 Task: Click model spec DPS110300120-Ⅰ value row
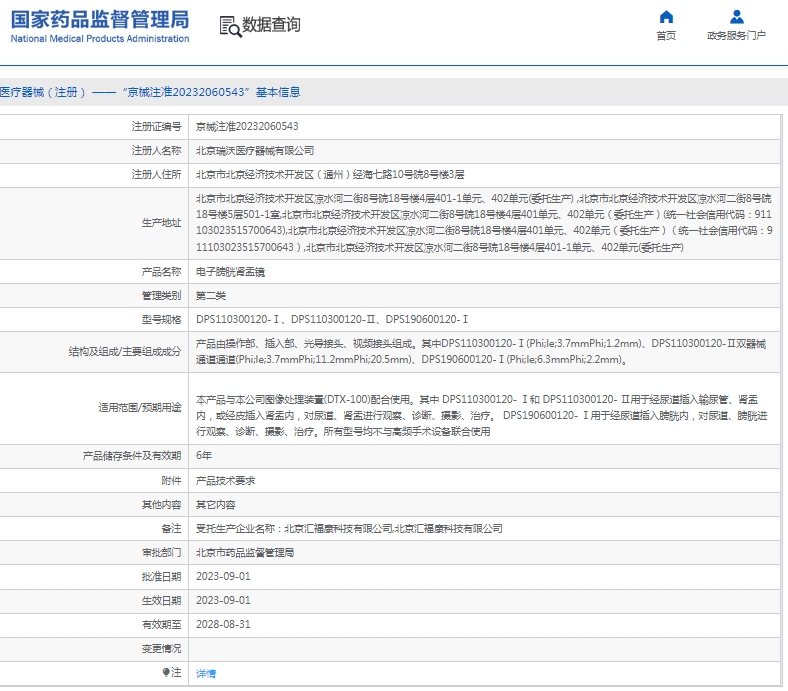pyautogui.click(x=332, y=320)
